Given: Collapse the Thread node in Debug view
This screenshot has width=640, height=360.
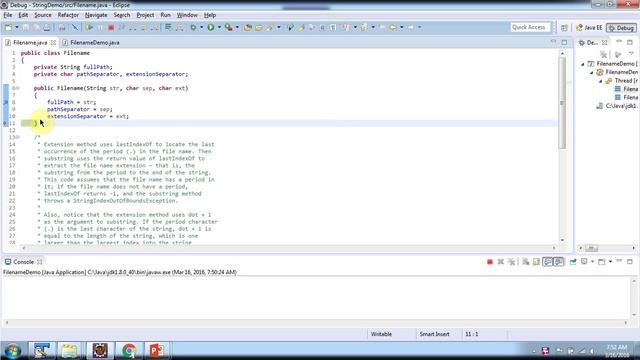Looking at the screenshot, I should point(600,81).
